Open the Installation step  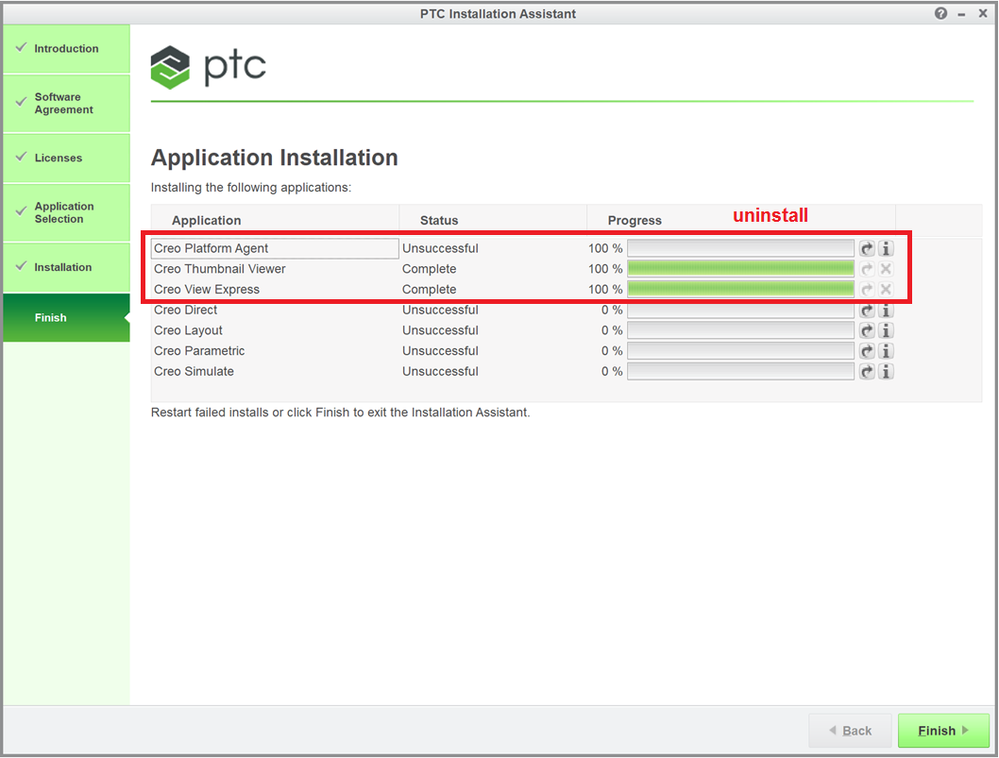pyautogui.click(x=66, y=267)
